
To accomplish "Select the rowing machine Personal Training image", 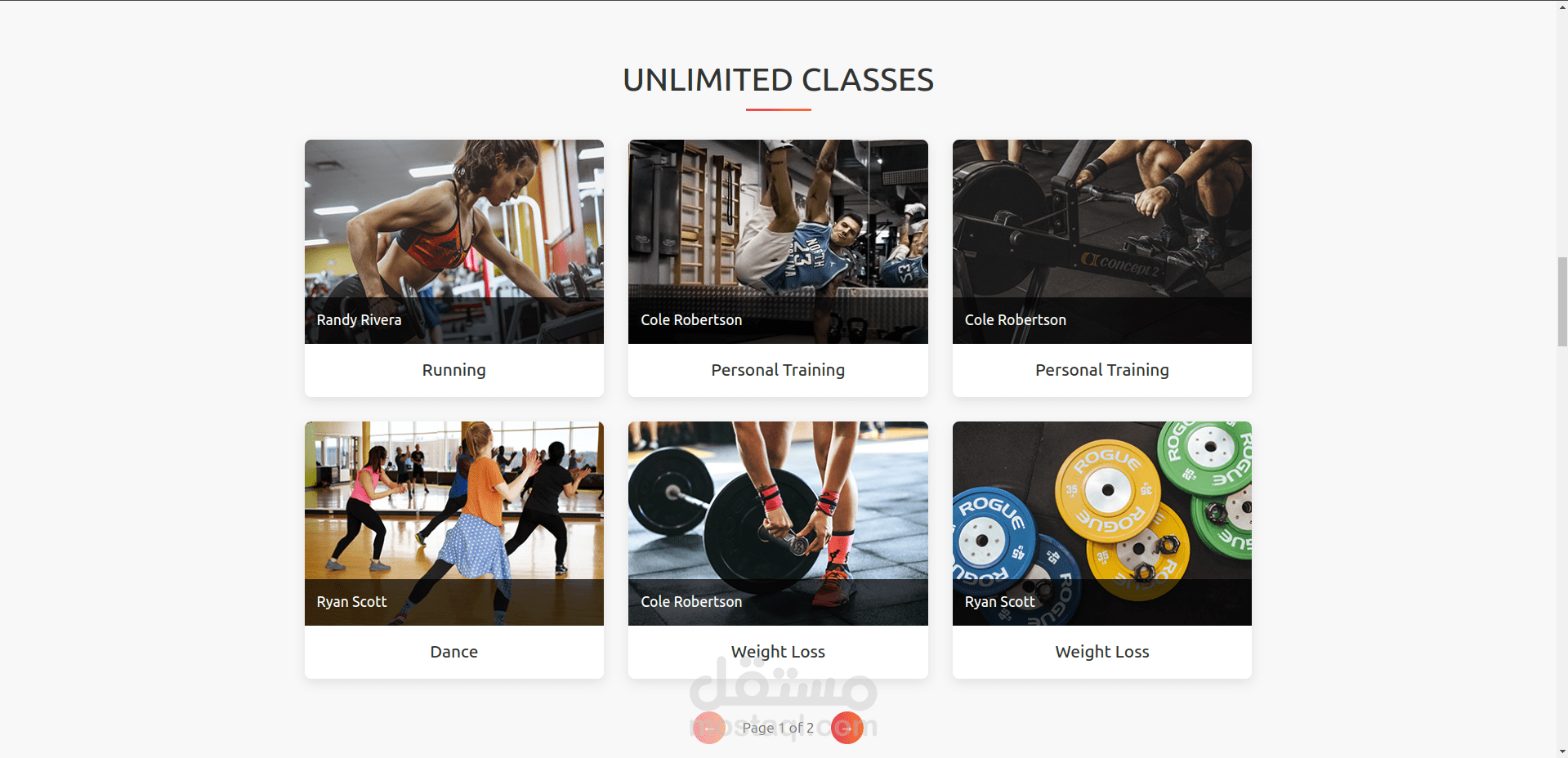I will [1102, 242].
